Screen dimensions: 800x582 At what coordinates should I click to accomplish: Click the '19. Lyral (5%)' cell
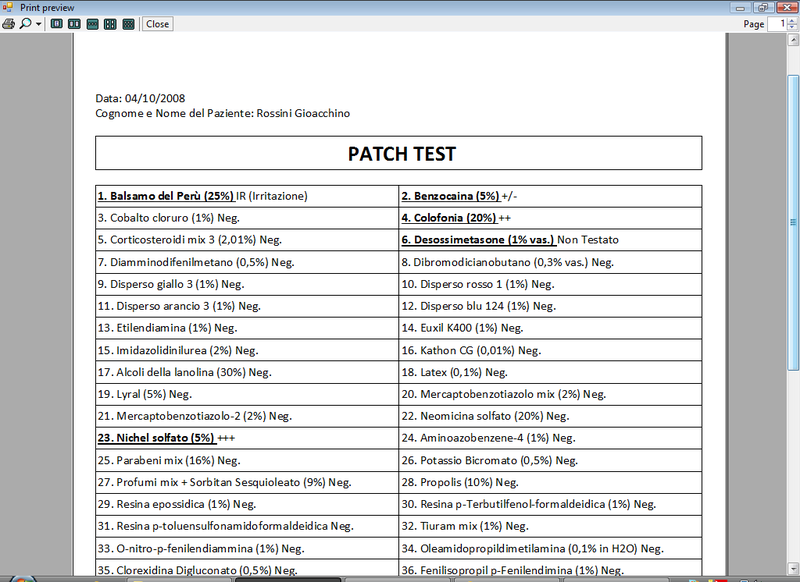pyautogui.click(x=247, y=394)
